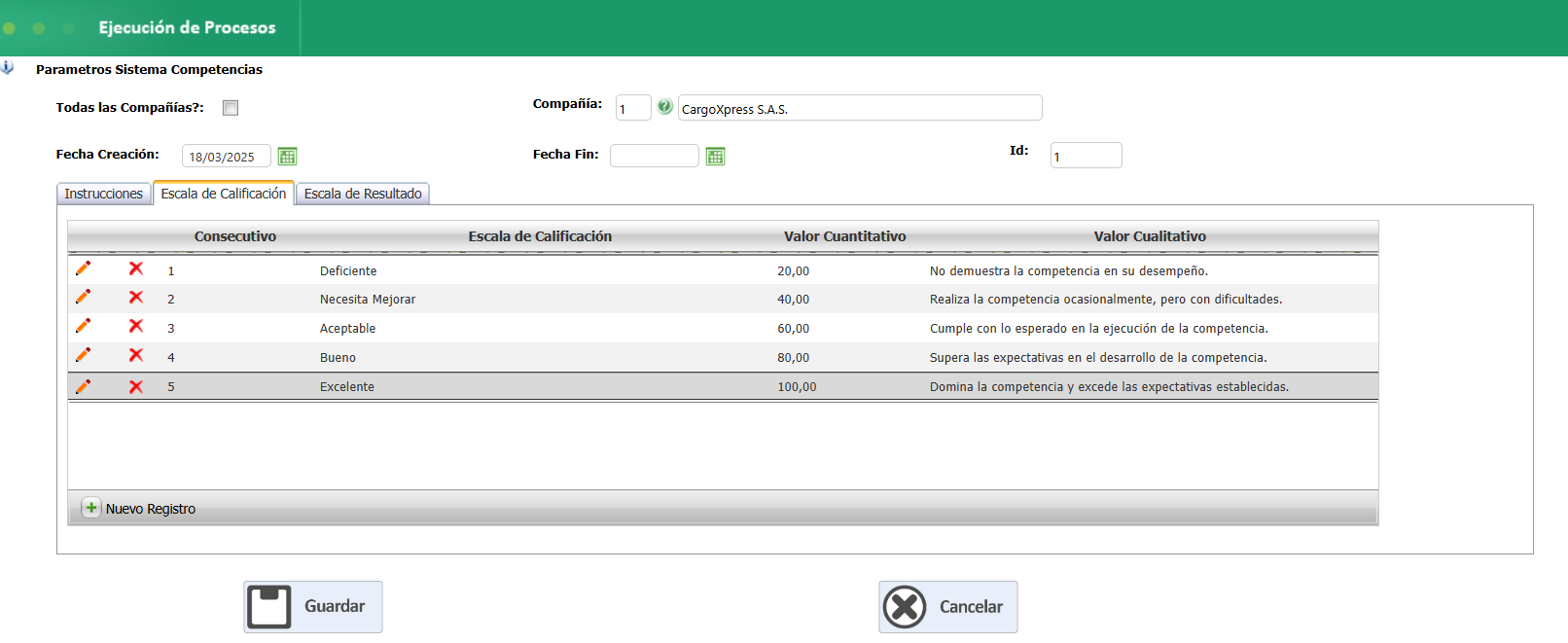
Task: Click the Fecha Creación date field
Action: 227,156
